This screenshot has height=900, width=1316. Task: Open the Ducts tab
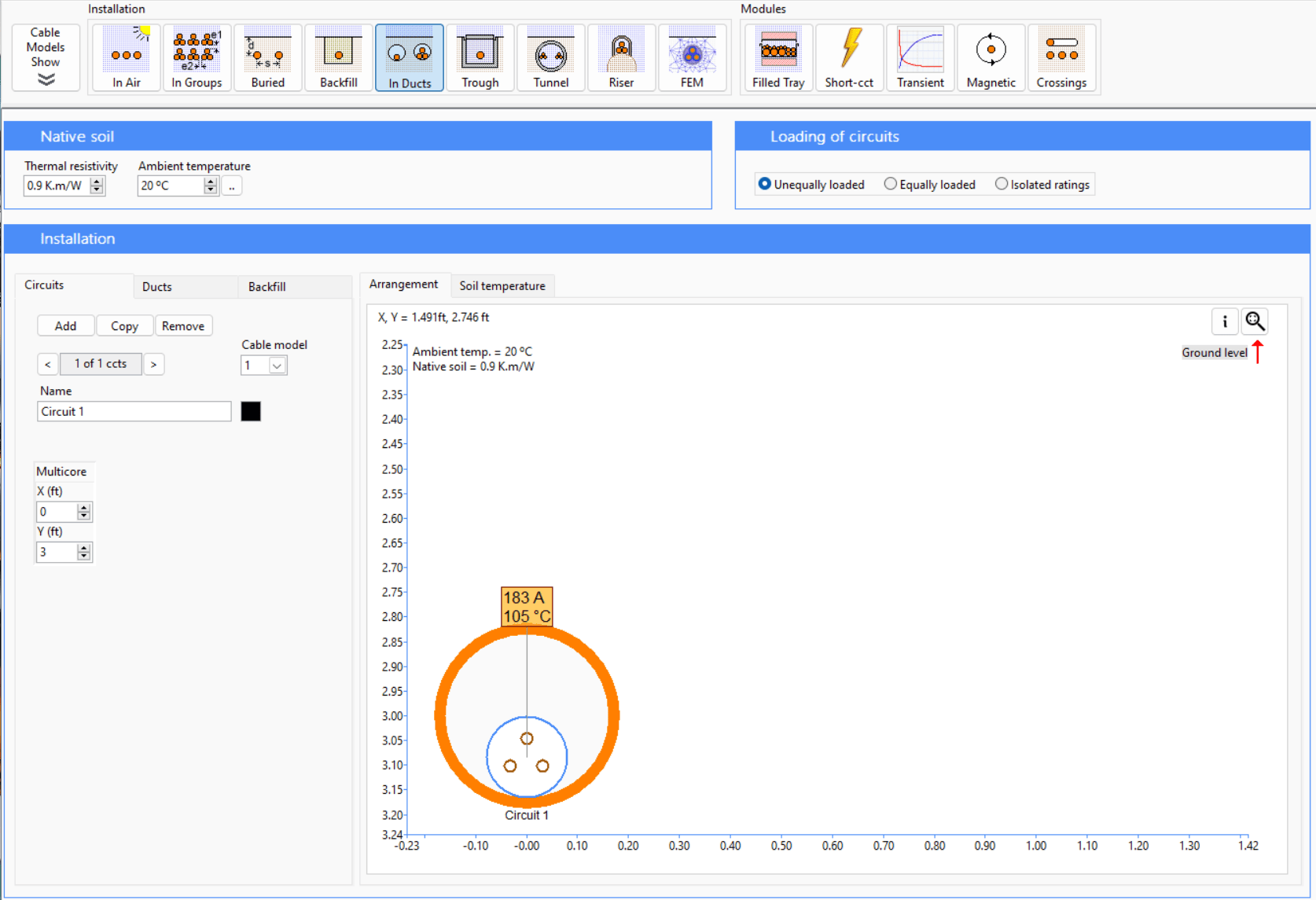pyautogui.click(x=156, y=286)
